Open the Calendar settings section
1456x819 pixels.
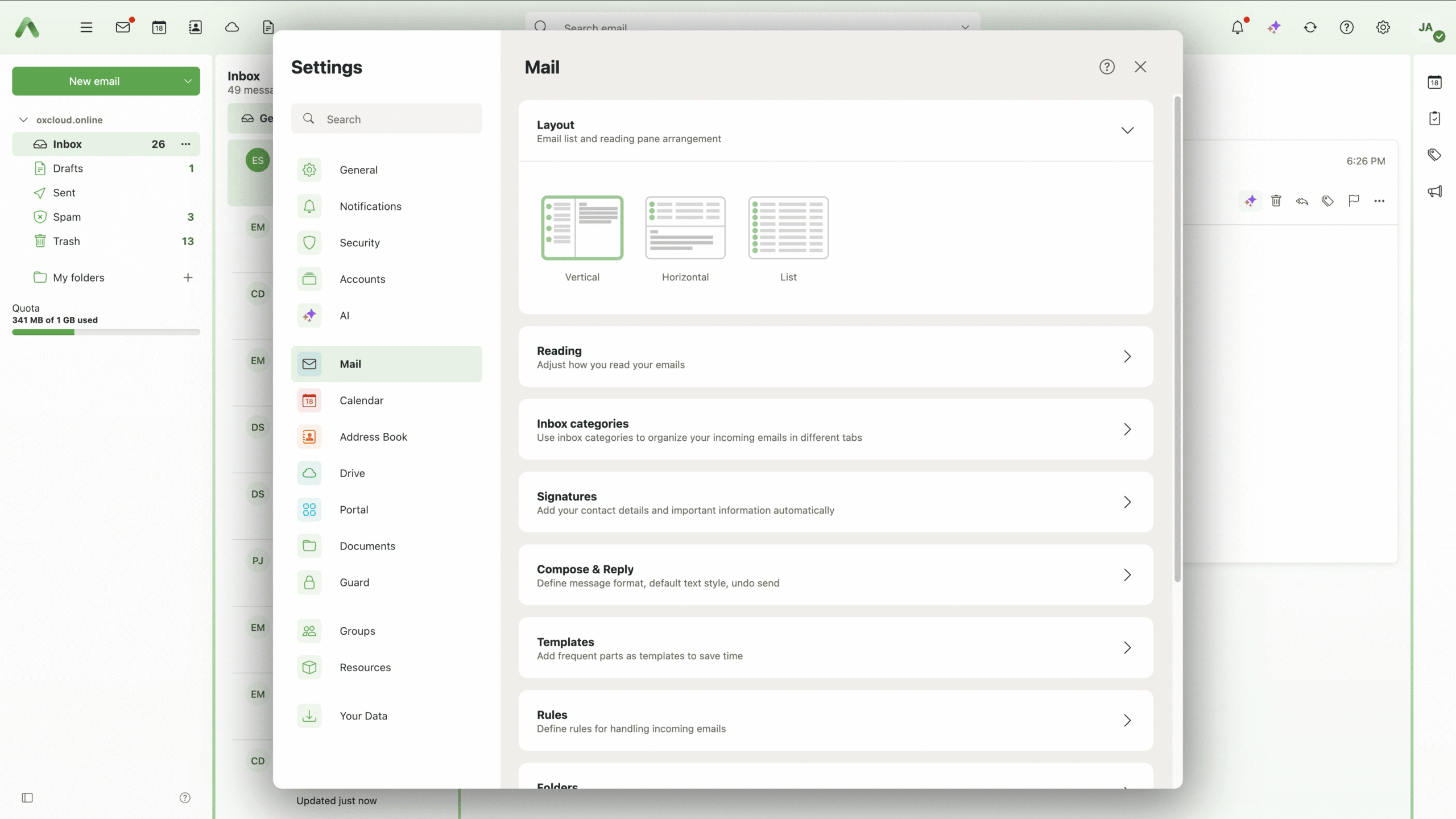pyautogui.click(x=361, y=400)
